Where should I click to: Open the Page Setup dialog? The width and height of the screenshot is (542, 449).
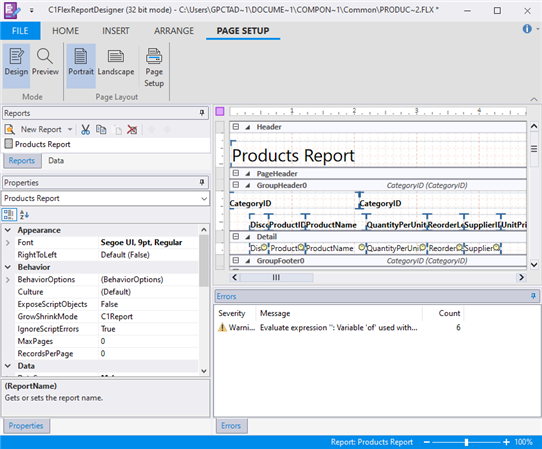[x=154, y=67]
